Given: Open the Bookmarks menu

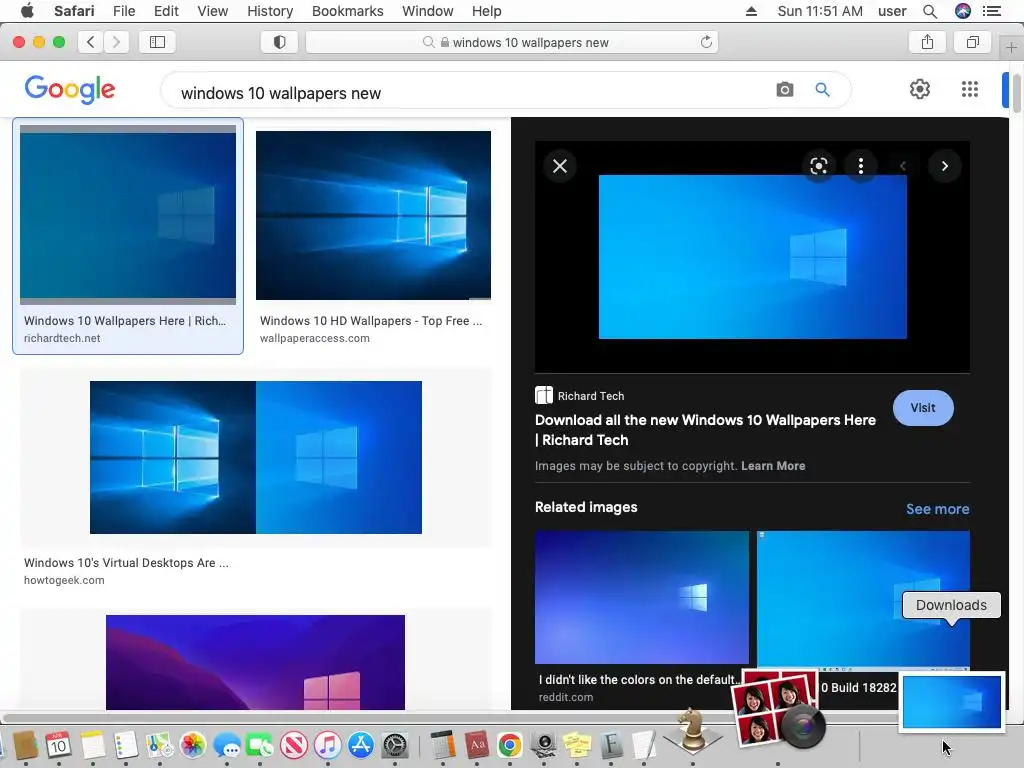Looking at the screenshot, I should pos(347,11).
